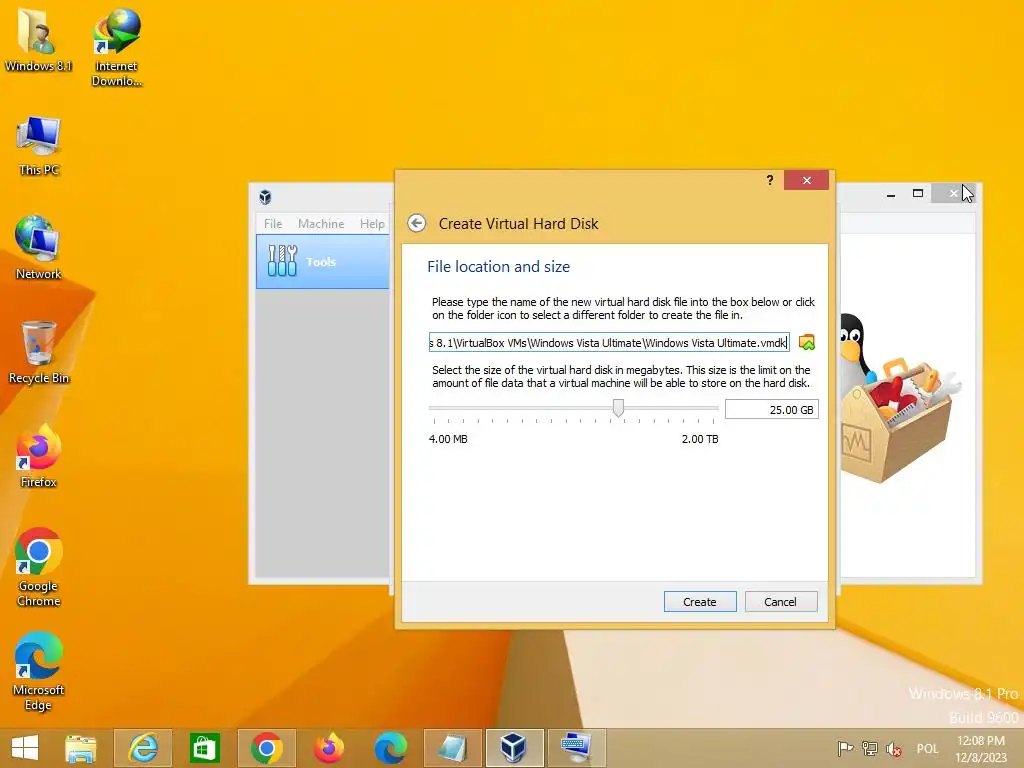
Task: Open the on-screen keyboard taskbar icon
Action: point(576,748)
